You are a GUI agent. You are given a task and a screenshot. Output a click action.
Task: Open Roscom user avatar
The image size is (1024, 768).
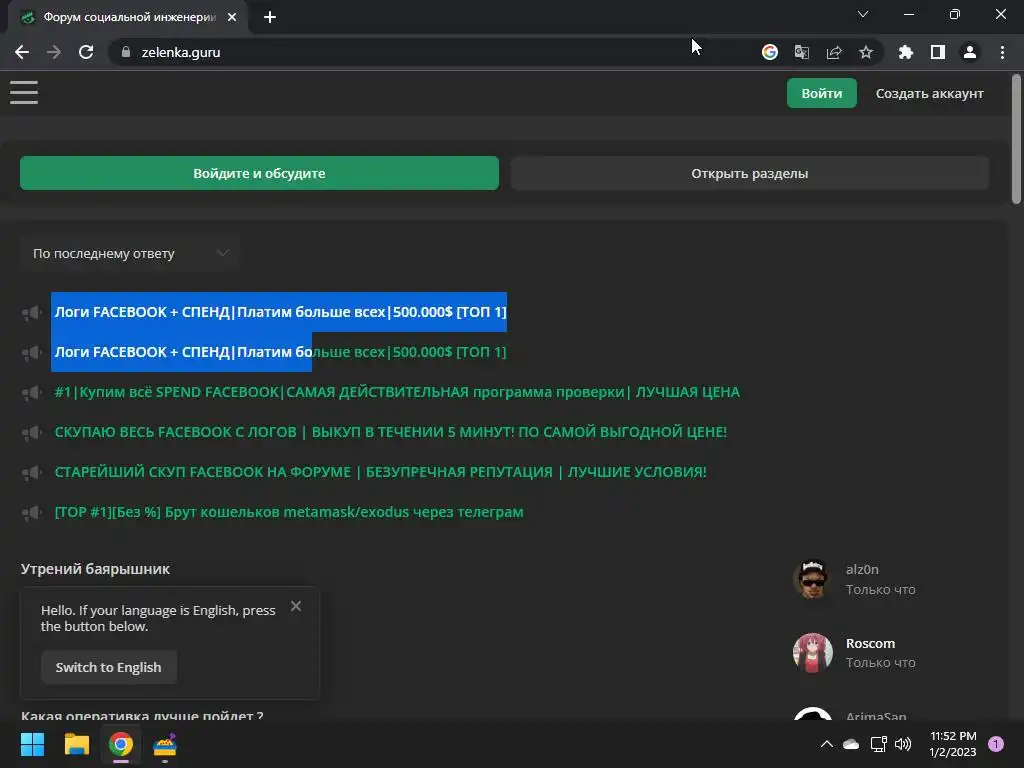pos(812,652)
